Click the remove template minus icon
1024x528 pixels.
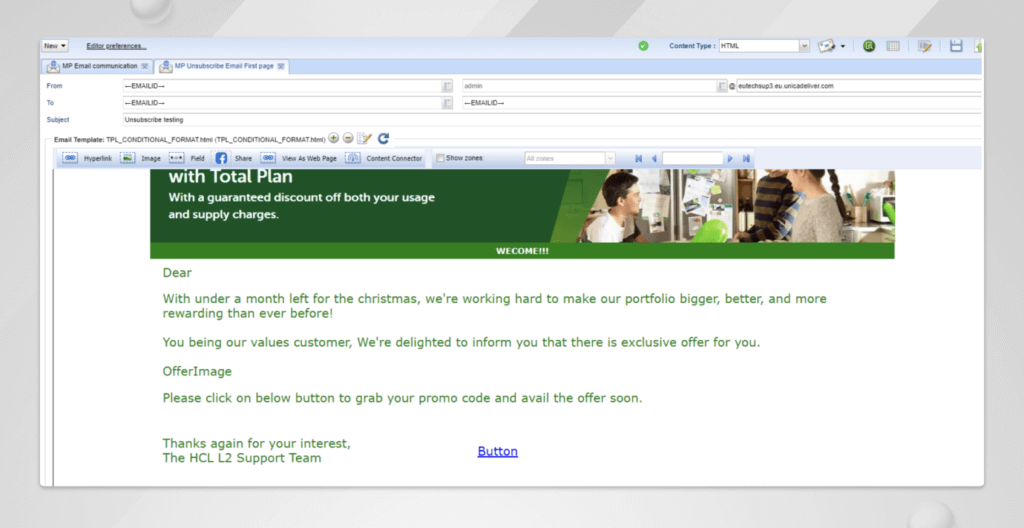click(348, 139)
